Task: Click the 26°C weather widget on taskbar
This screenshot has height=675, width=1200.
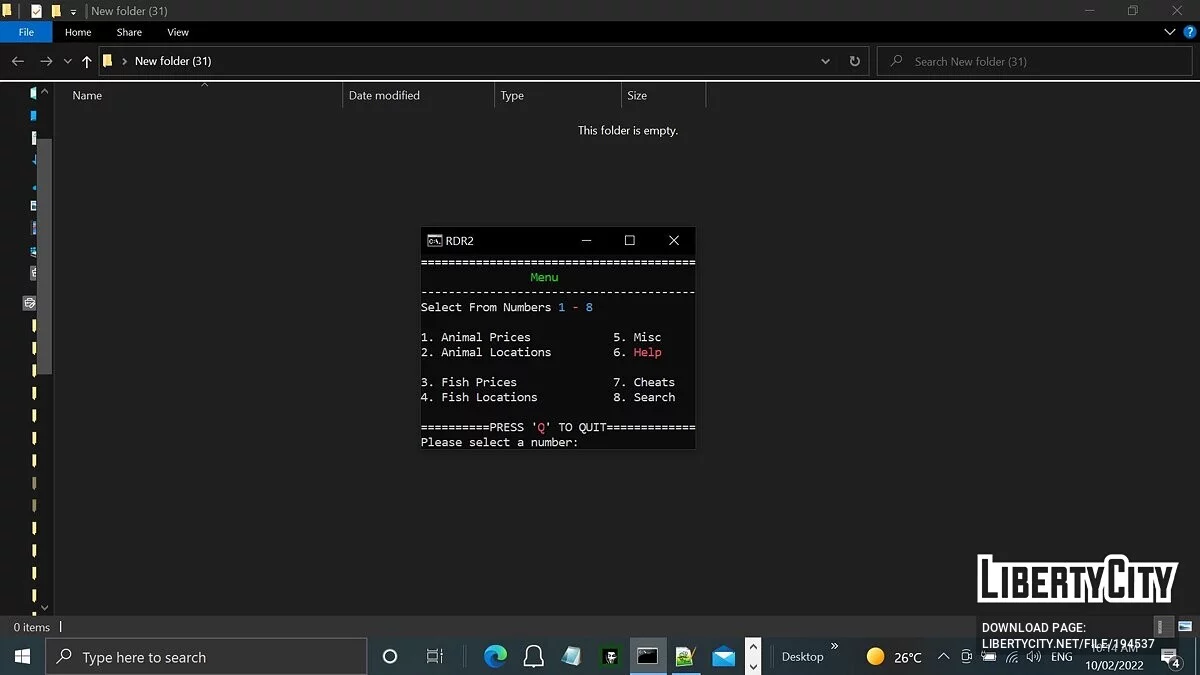Action: click(x=893, y=656)
